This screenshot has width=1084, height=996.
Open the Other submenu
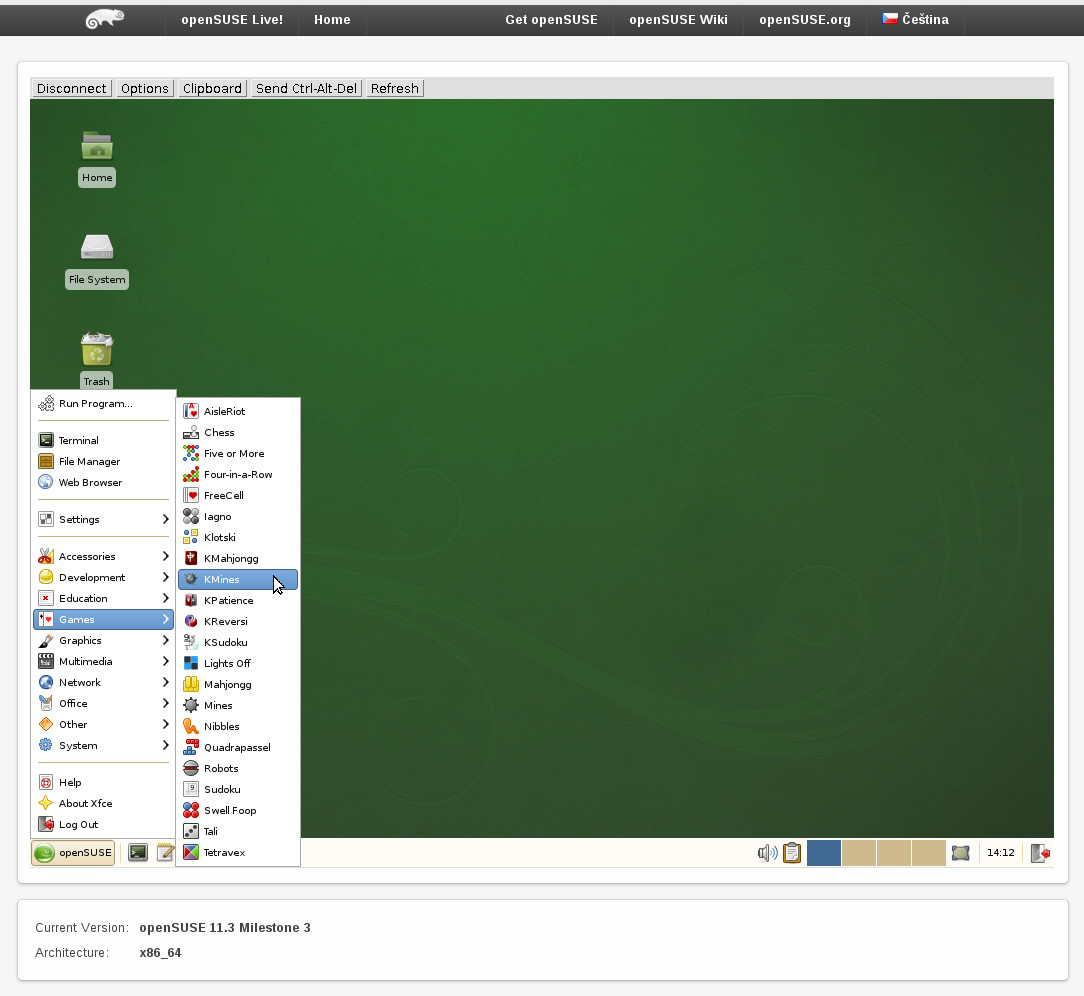click(x=104, y=724)
